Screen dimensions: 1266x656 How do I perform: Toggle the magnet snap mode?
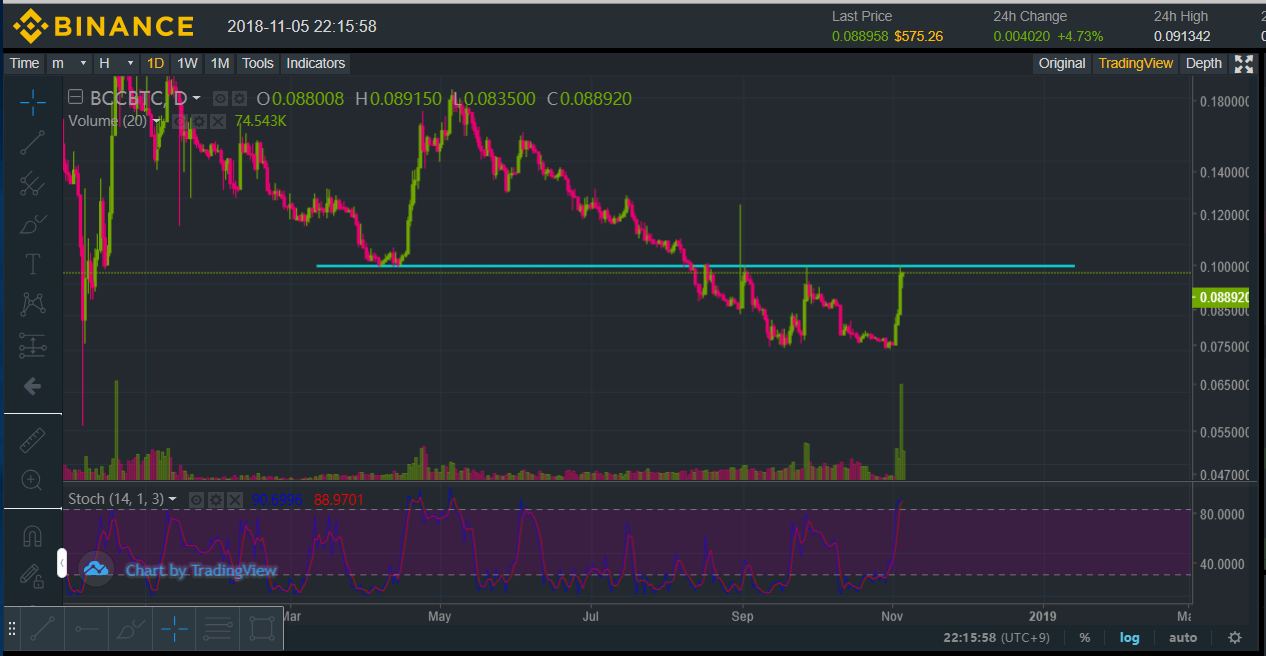point(33,536)
